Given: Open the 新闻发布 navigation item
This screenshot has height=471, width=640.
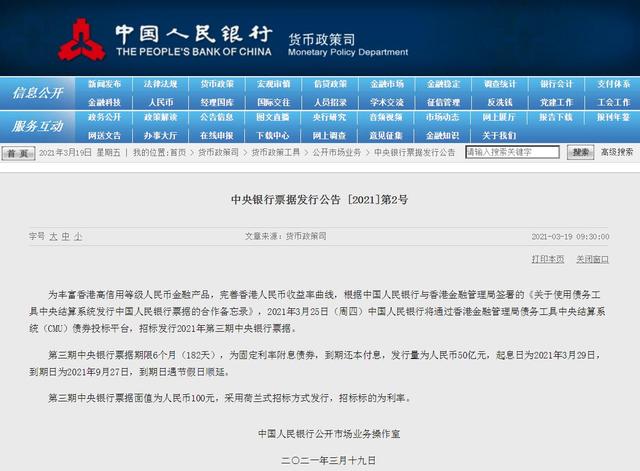Looking at the screenshot, I should [104, 84].
